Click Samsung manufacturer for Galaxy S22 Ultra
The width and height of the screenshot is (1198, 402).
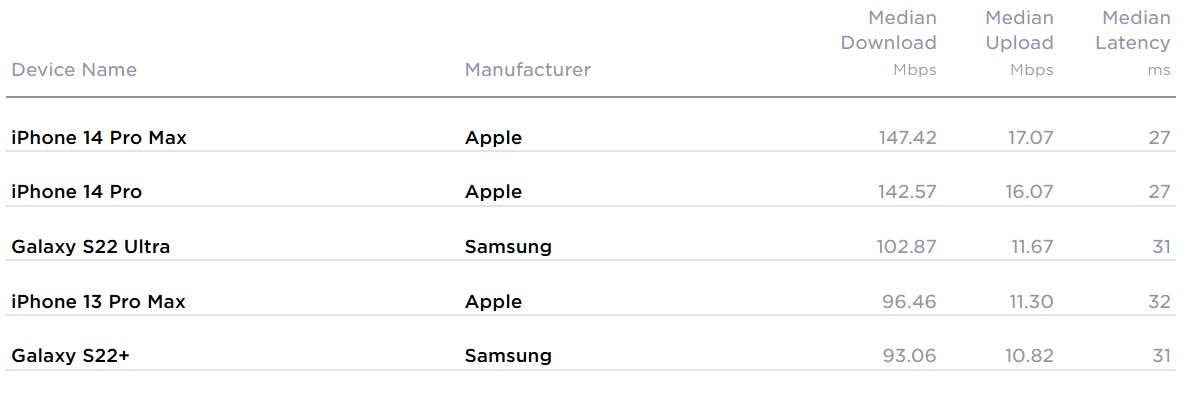(x=508, y=248)
